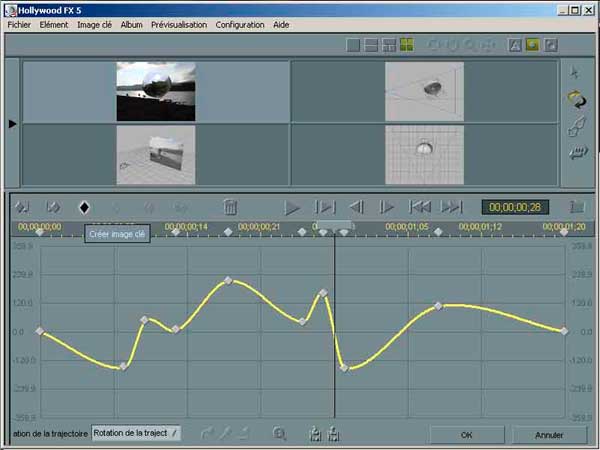
Task: Step forward one frame
Action: point(386,207)
